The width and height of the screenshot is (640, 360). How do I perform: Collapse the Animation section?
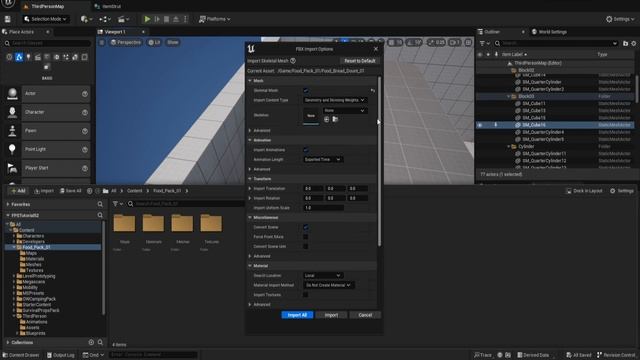pos(250,140)
